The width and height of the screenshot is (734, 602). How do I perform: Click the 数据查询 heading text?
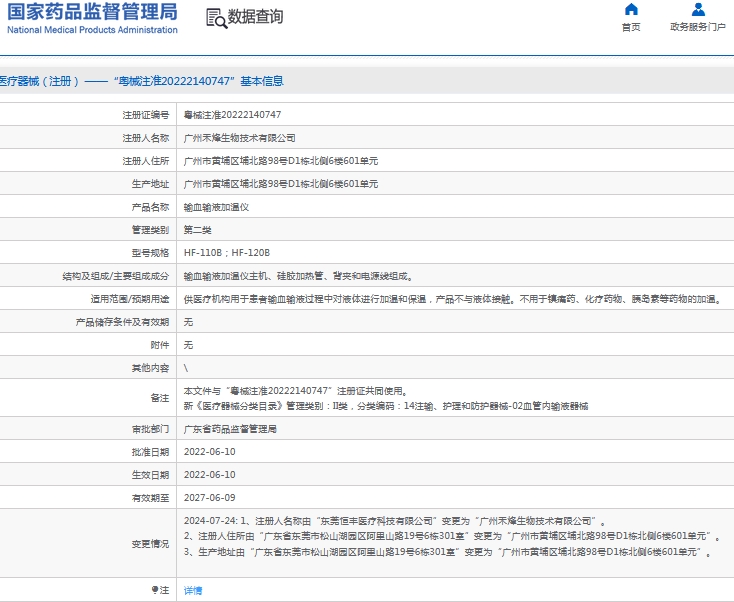click(x=255, y=18)
